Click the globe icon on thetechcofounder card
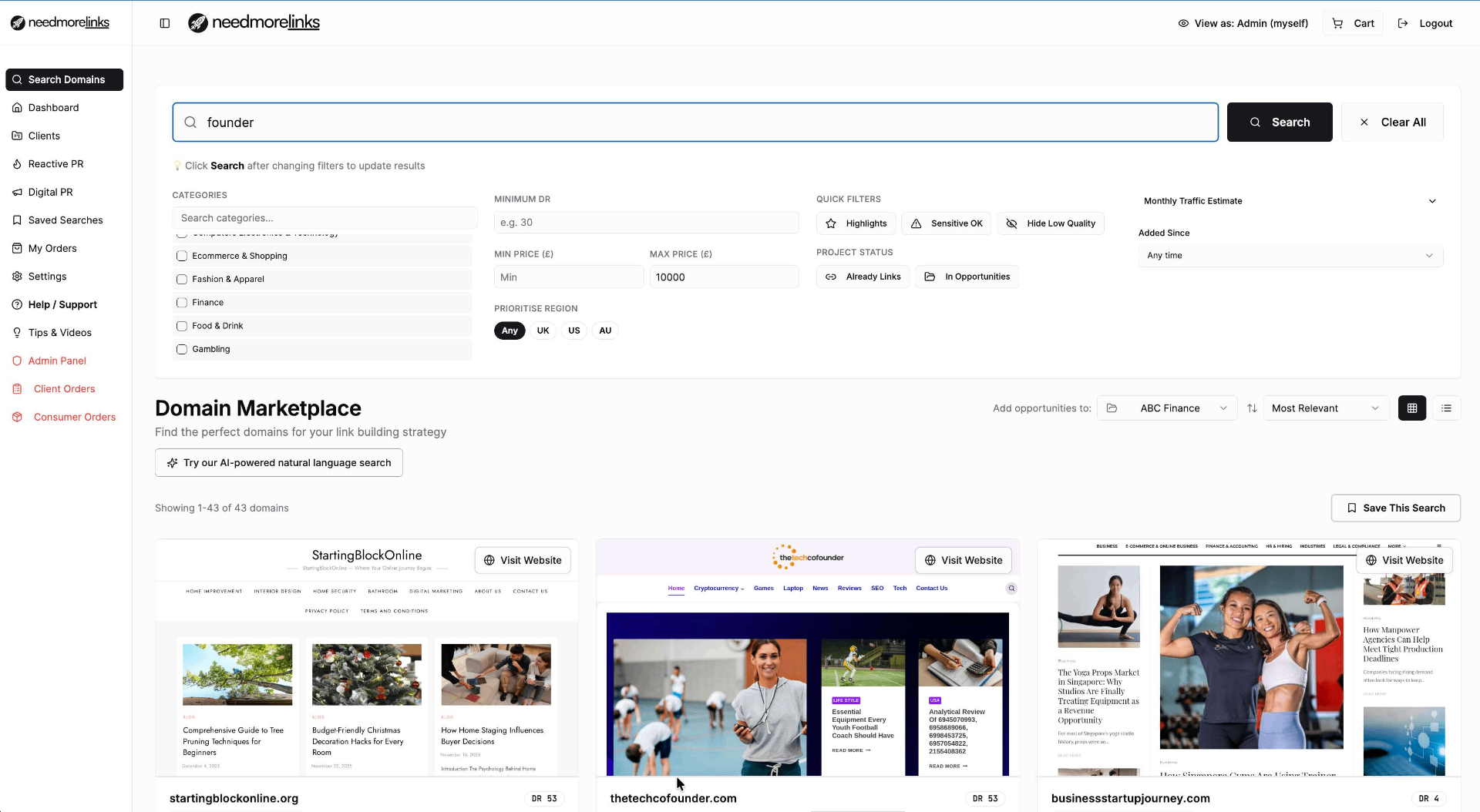 pyautogui.click(x=930, y=560)
